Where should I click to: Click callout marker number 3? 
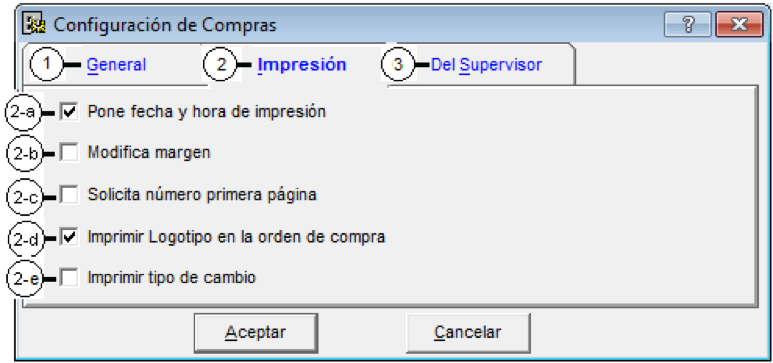pos(398,64)
